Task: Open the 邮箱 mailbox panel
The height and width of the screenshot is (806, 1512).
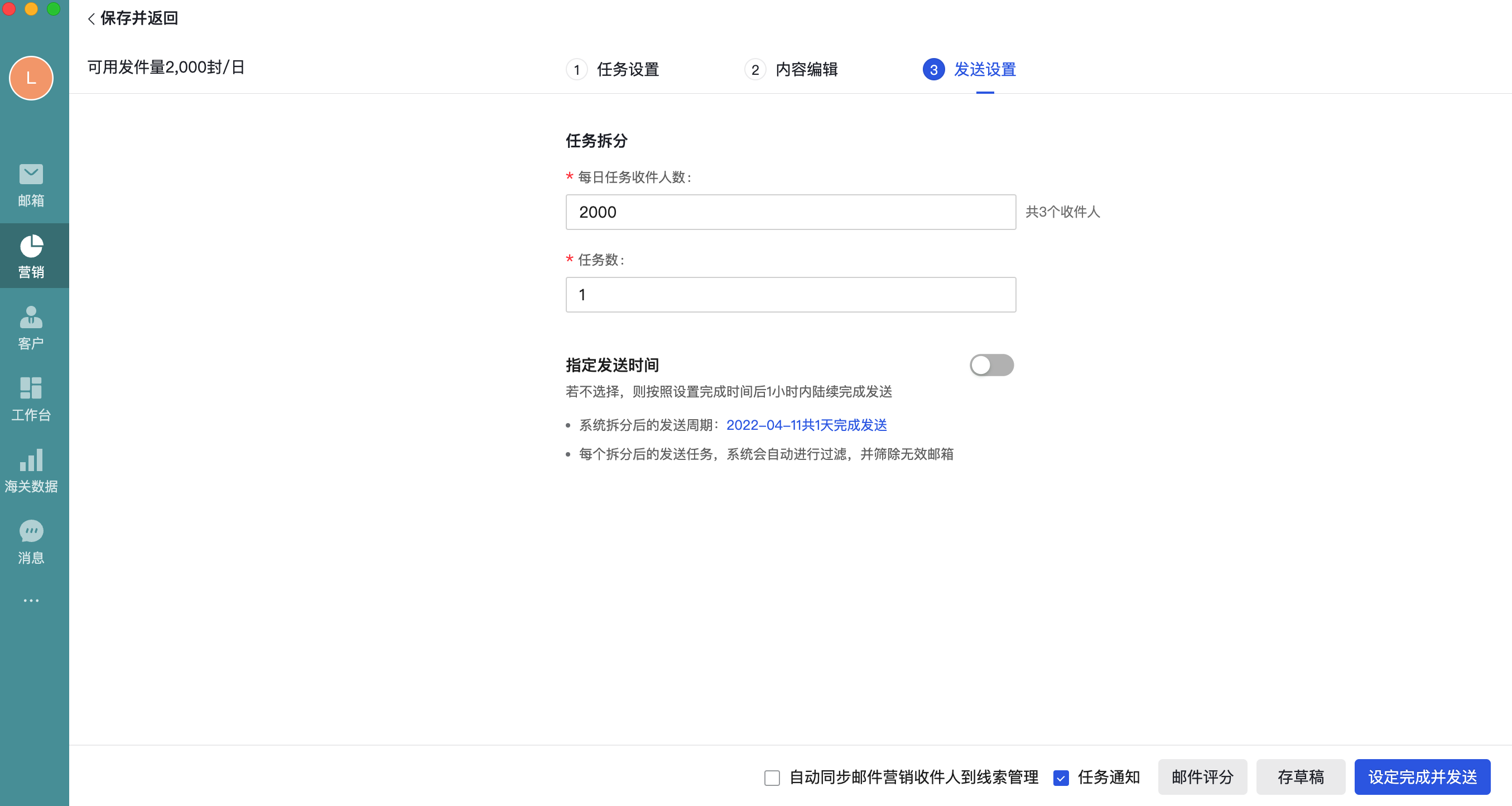Action: pyautogui.click(x=31, y=185)
